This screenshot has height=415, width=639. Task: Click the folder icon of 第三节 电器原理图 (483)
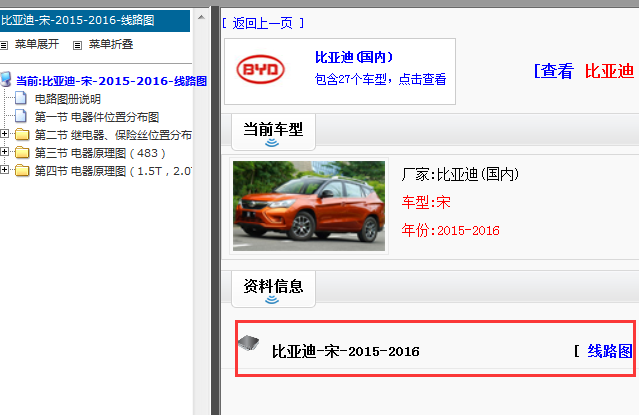(22, 152)
